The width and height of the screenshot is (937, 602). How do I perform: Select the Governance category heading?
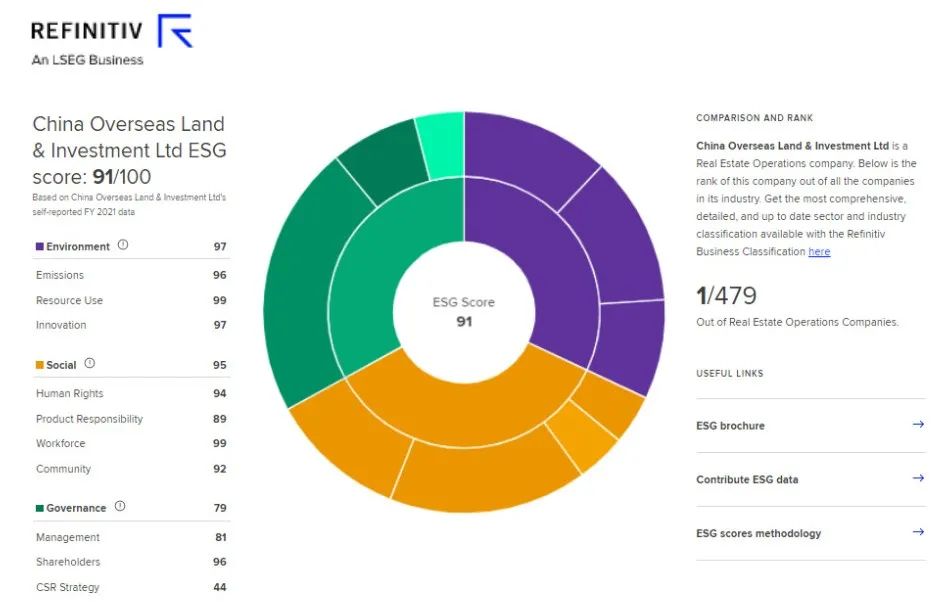pos(76,508)
